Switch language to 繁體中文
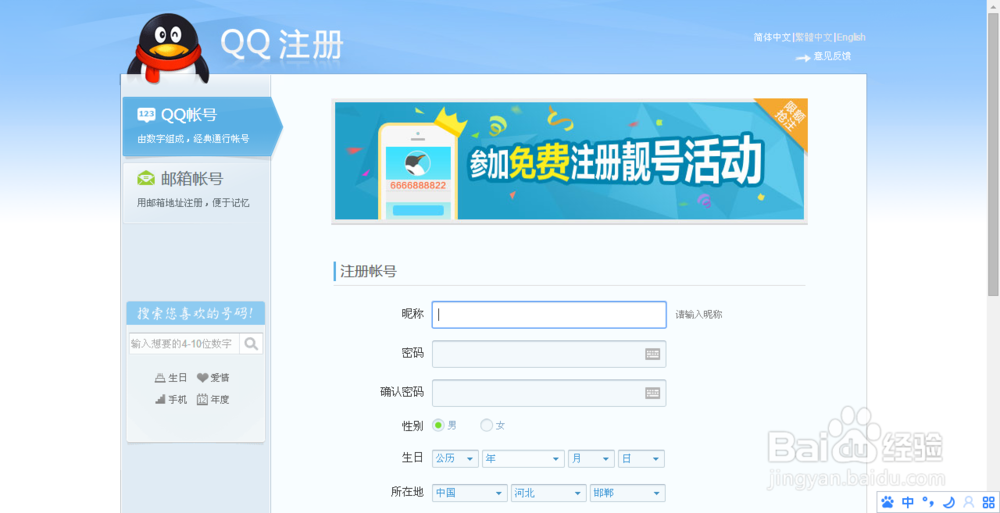Viewport: 1000px width, 513px height. pyautogui.click(x=814, y=38)
